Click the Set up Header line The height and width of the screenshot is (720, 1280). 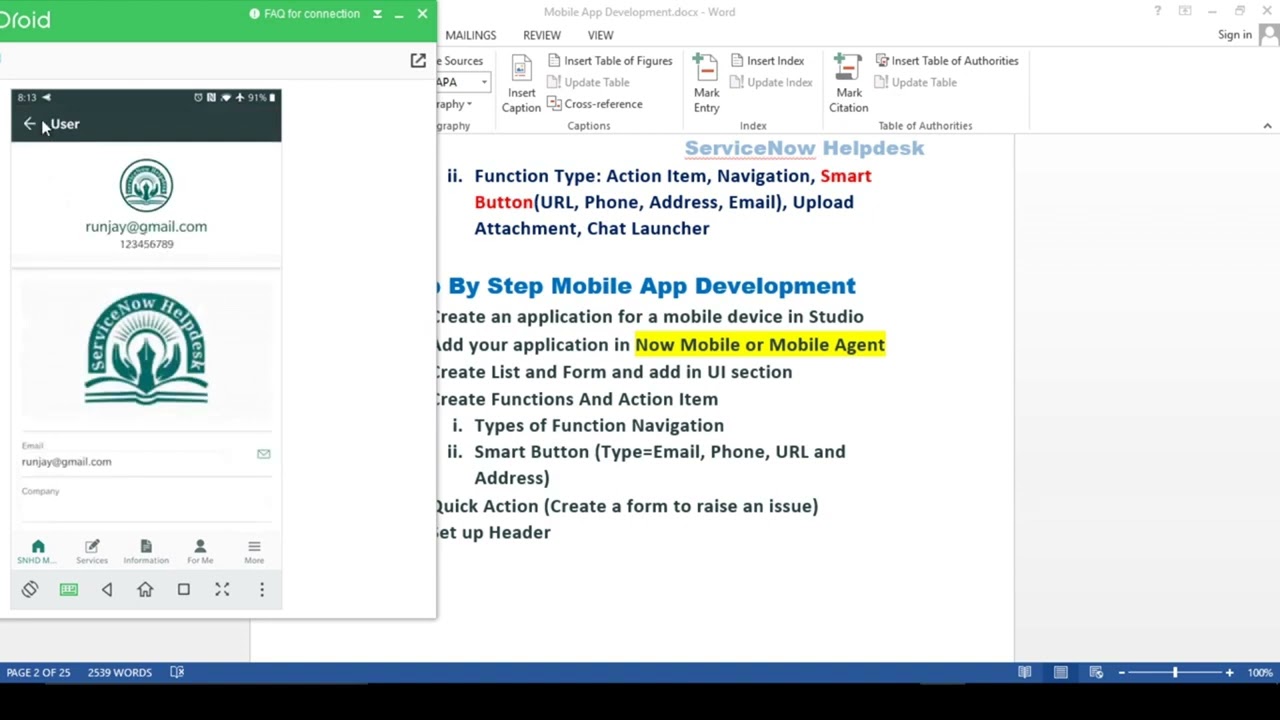point(492,533)
